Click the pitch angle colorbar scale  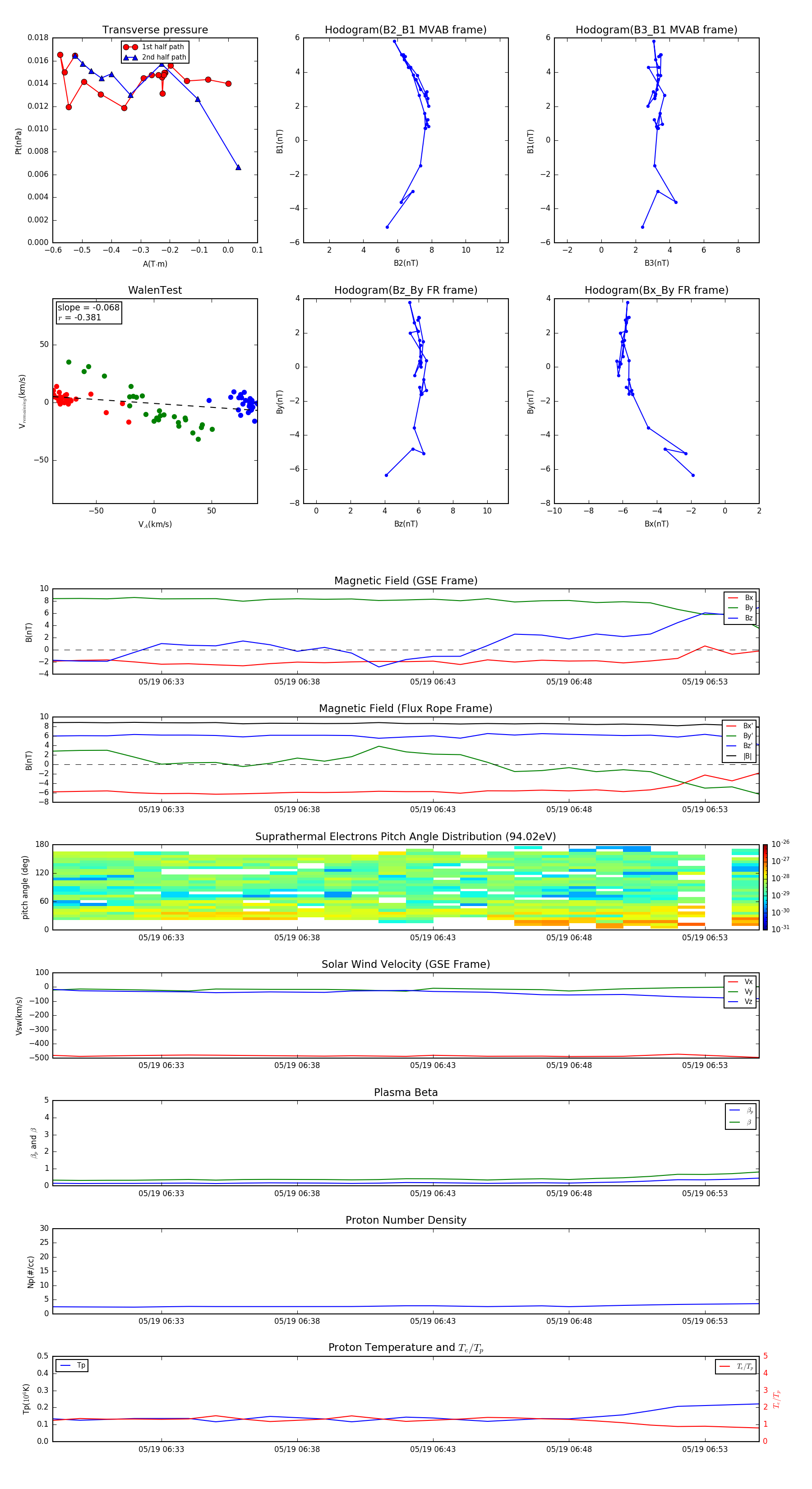[x=765, y=887]
